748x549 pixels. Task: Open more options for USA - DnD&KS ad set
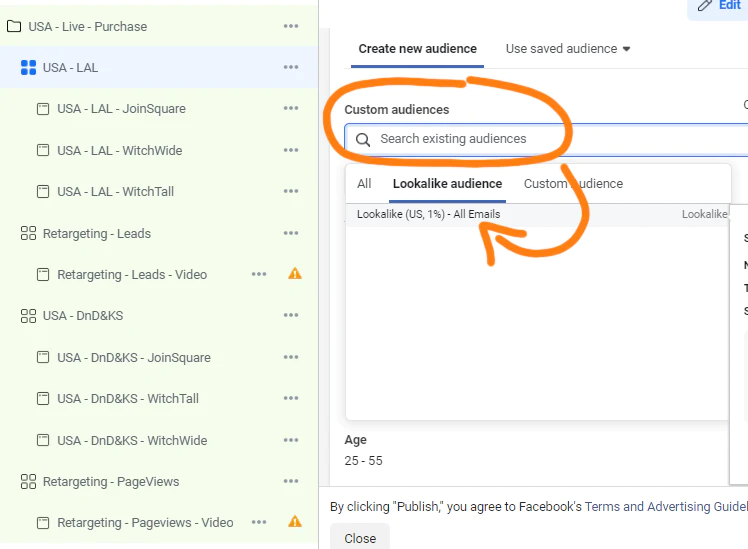(291, 315)
